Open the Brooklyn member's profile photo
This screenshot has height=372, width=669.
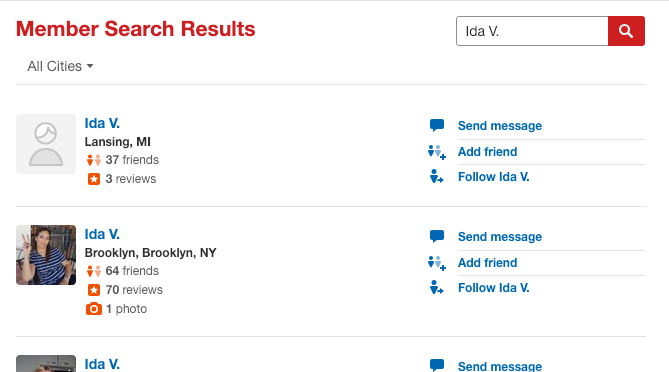(46, 255)
